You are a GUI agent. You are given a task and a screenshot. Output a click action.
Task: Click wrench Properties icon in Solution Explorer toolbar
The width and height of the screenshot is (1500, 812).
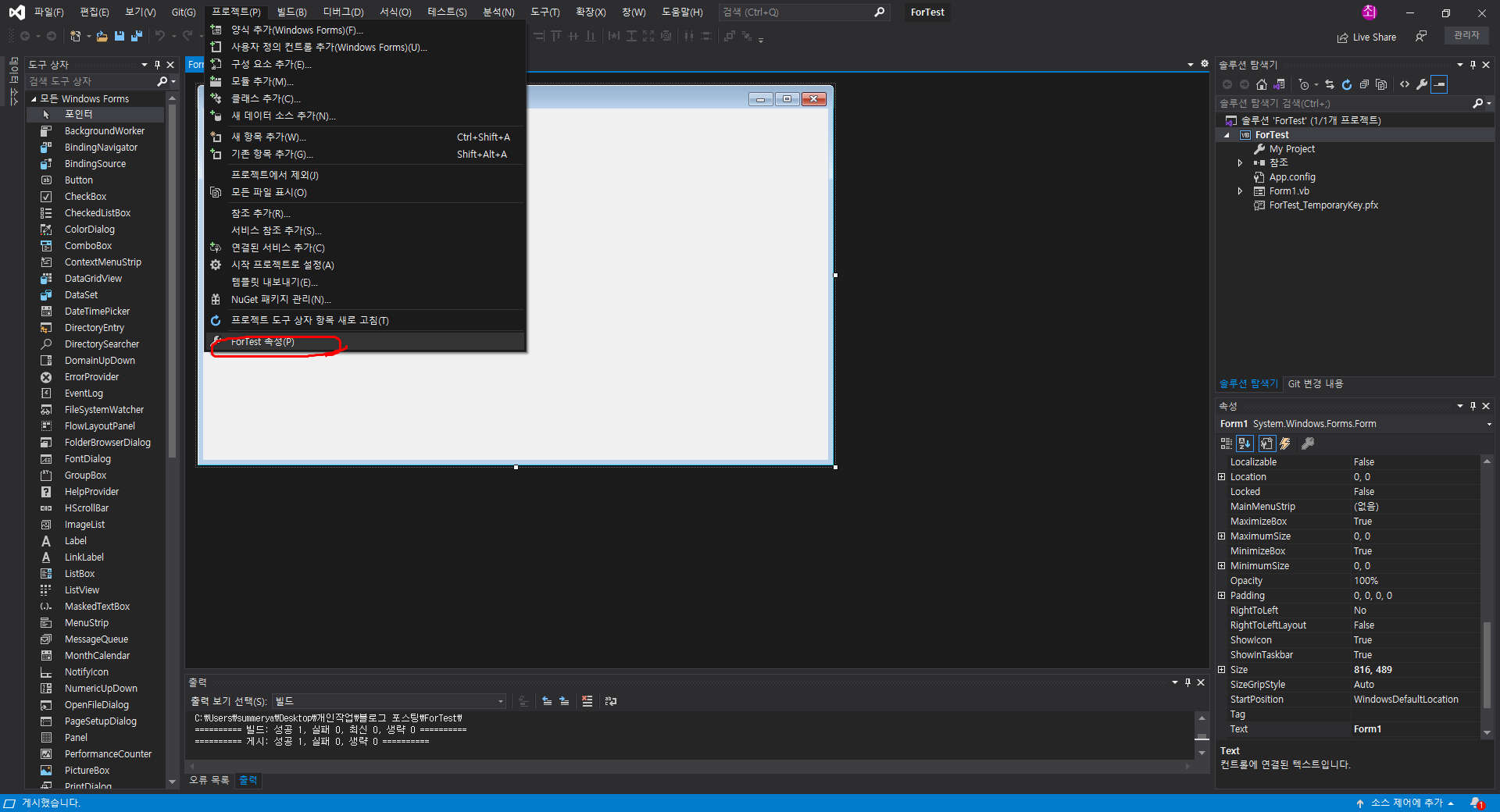(x=1422, y=84)
